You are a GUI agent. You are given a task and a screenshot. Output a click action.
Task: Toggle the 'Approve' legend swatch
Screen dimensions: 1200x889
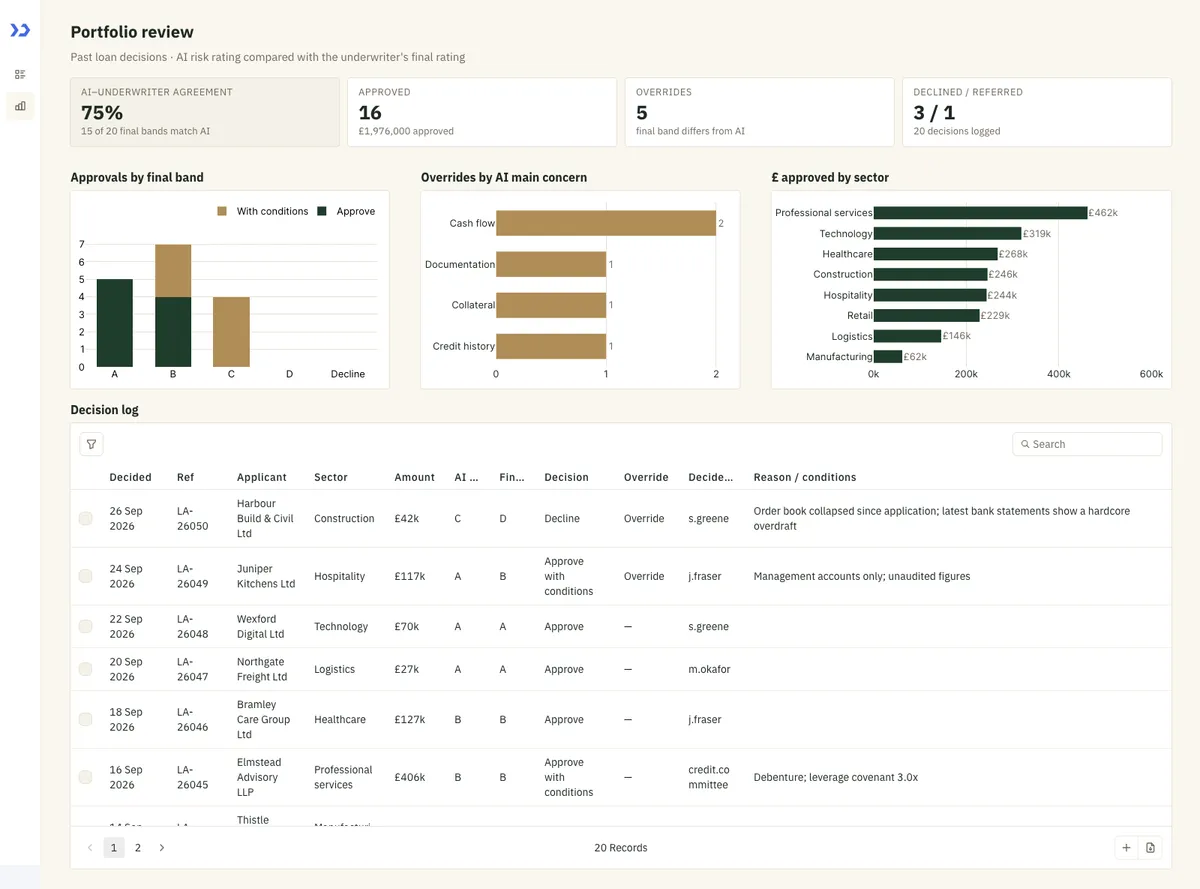click(x=323, y=212)
